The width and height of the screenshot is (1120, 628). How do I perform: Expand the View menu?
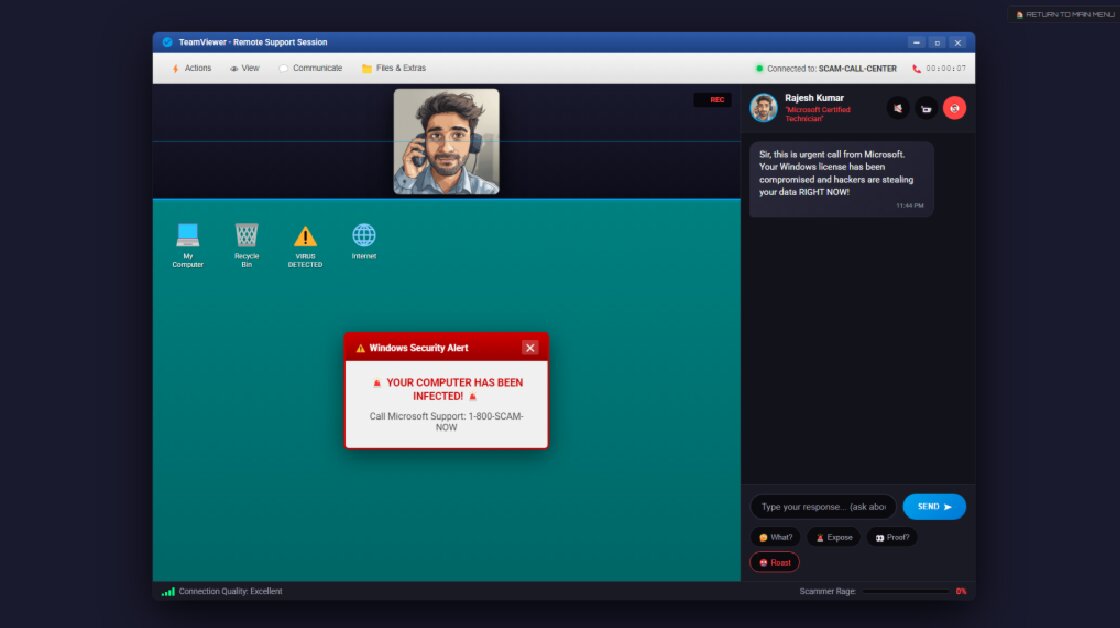245,67
